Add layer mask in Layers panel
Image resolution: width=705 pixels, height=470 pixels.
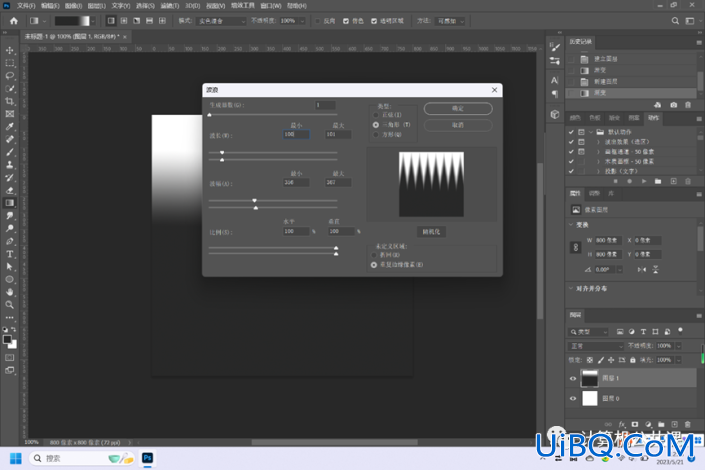(635, 424)
